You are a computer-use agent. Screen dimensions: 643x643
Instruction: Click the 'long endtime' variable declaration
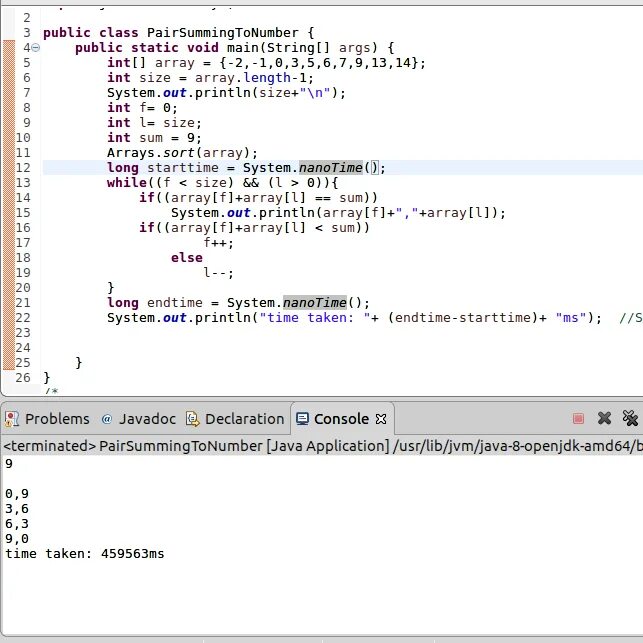point(238,303)
